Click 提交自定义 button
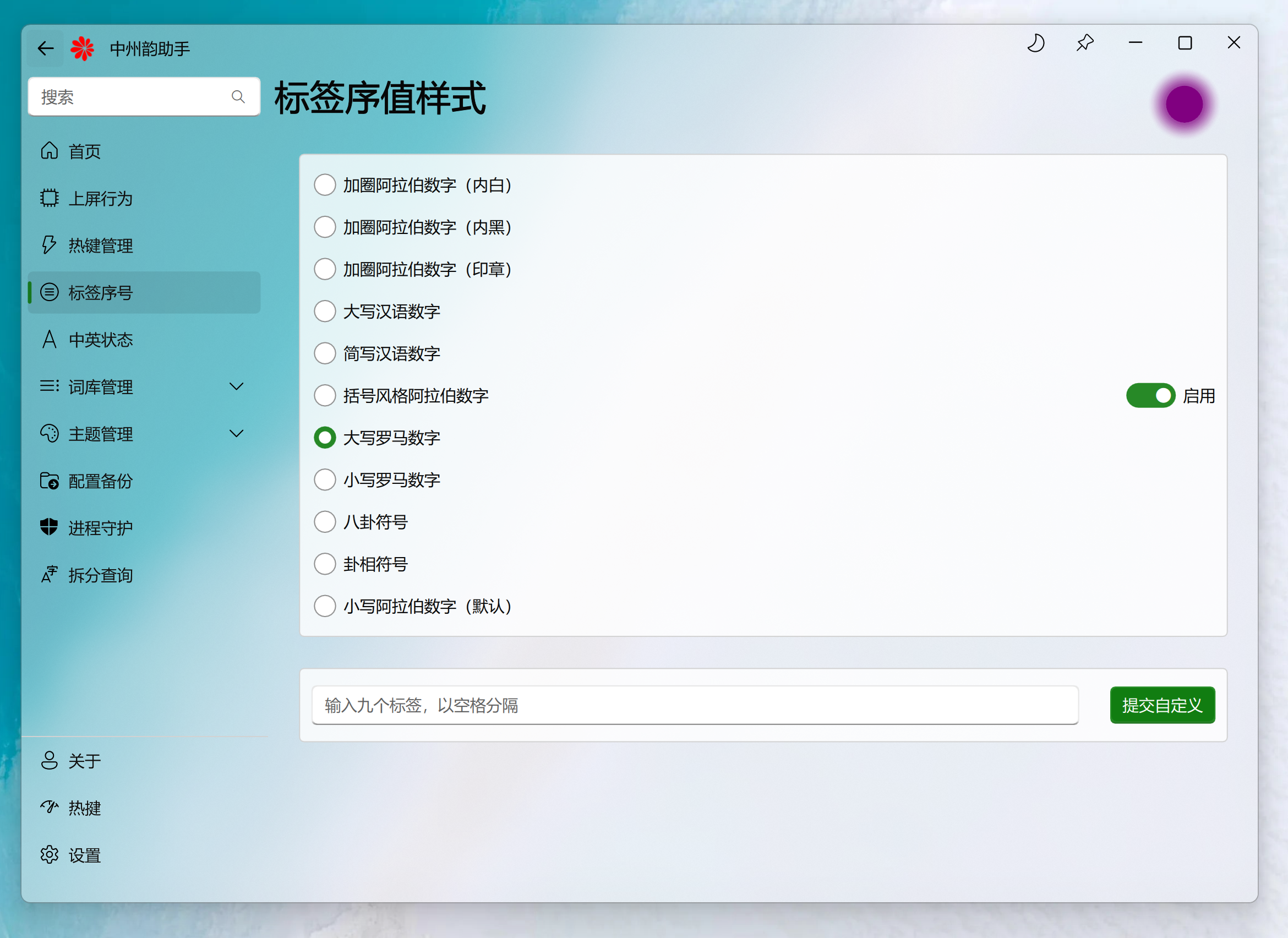1288x938 pixels. pos(1162,705)
